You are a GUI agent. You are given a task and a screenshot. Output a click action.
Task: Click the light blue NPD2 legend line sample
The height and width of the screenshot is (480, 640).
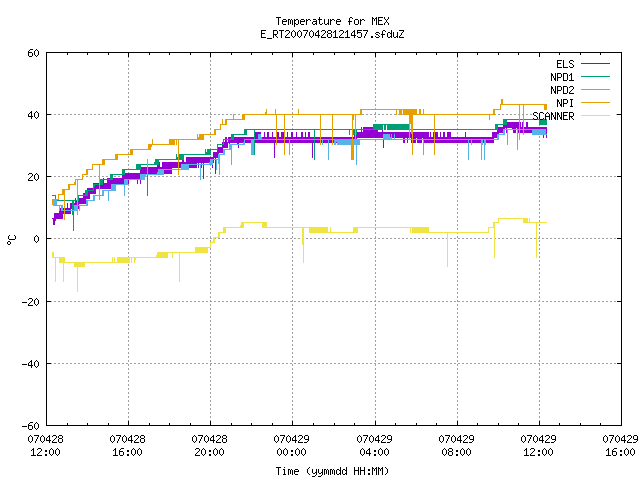coord(595,89)
